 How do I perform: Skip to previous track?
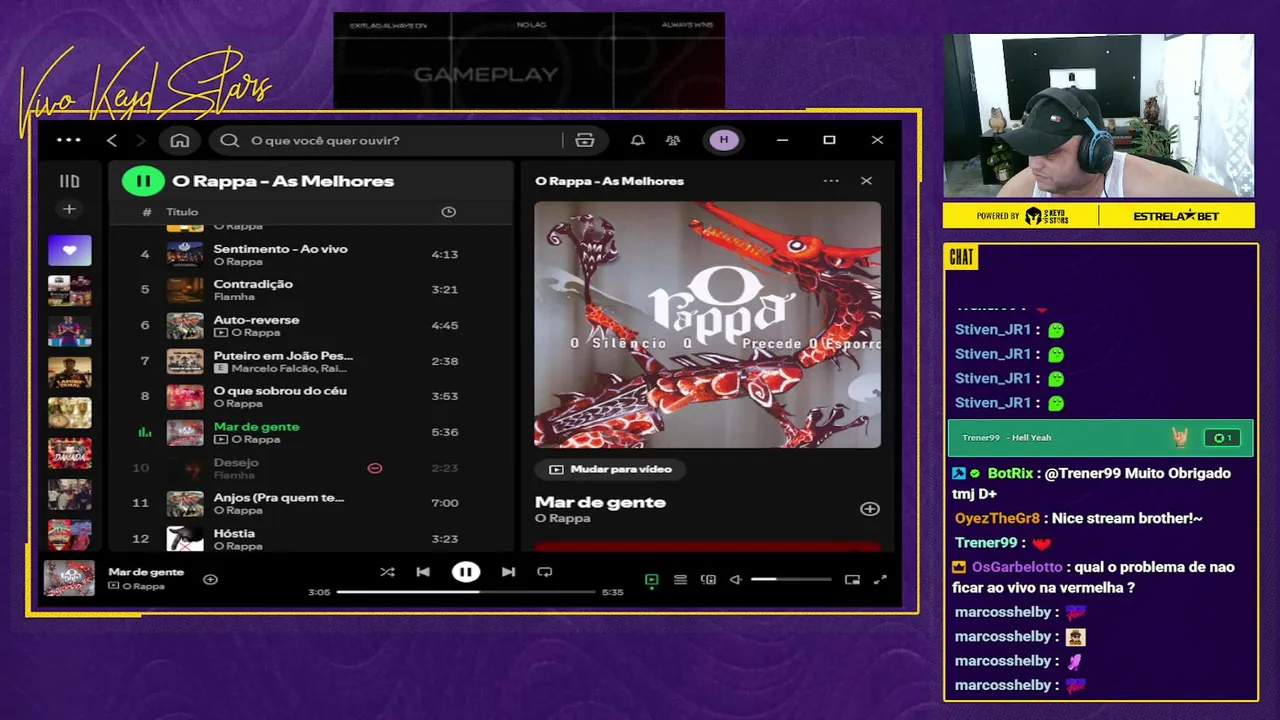(x=423, y=572)
